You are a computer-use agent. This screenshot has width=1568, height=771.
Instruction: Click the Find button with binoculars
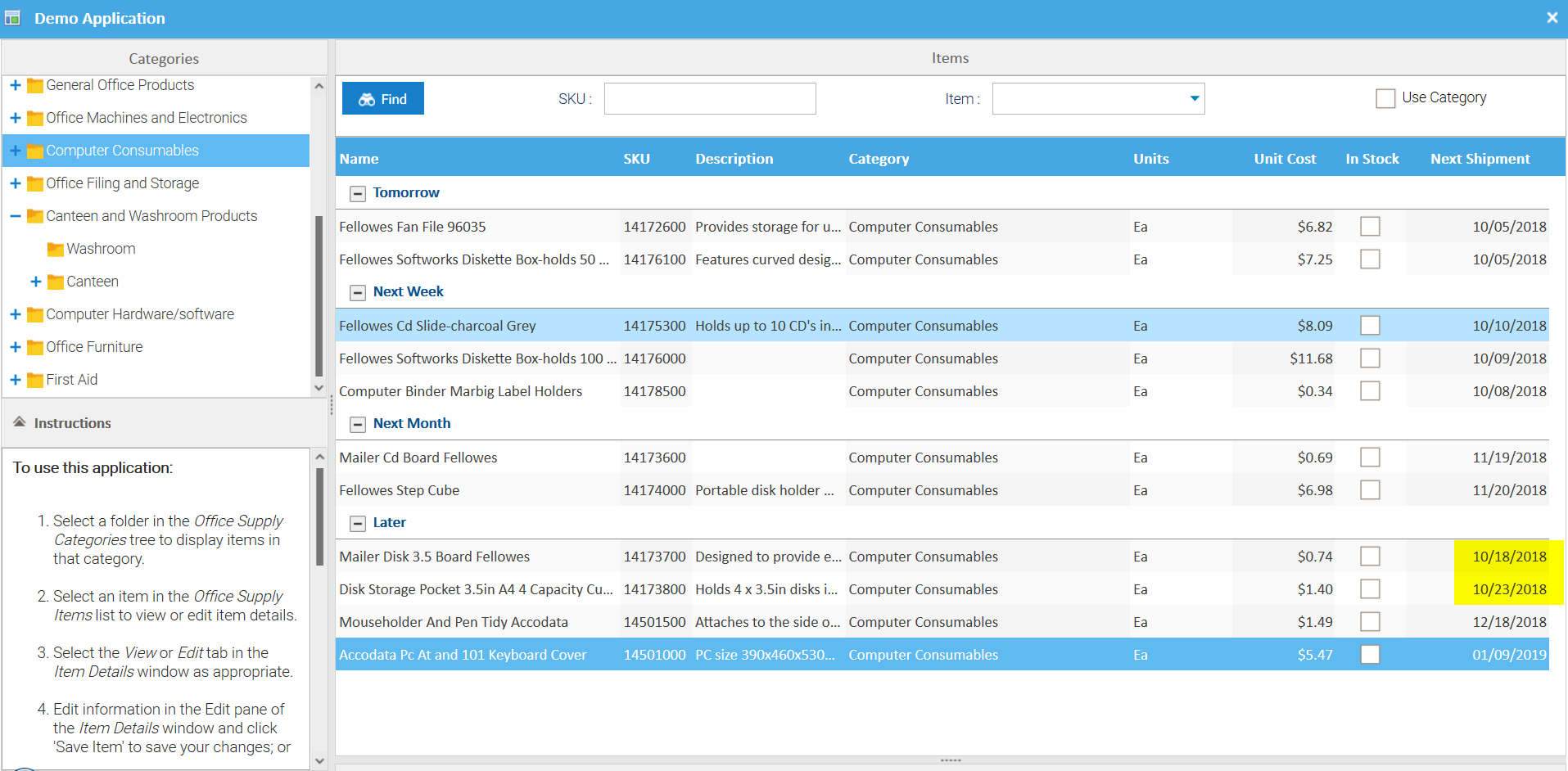tap(383, 99)
